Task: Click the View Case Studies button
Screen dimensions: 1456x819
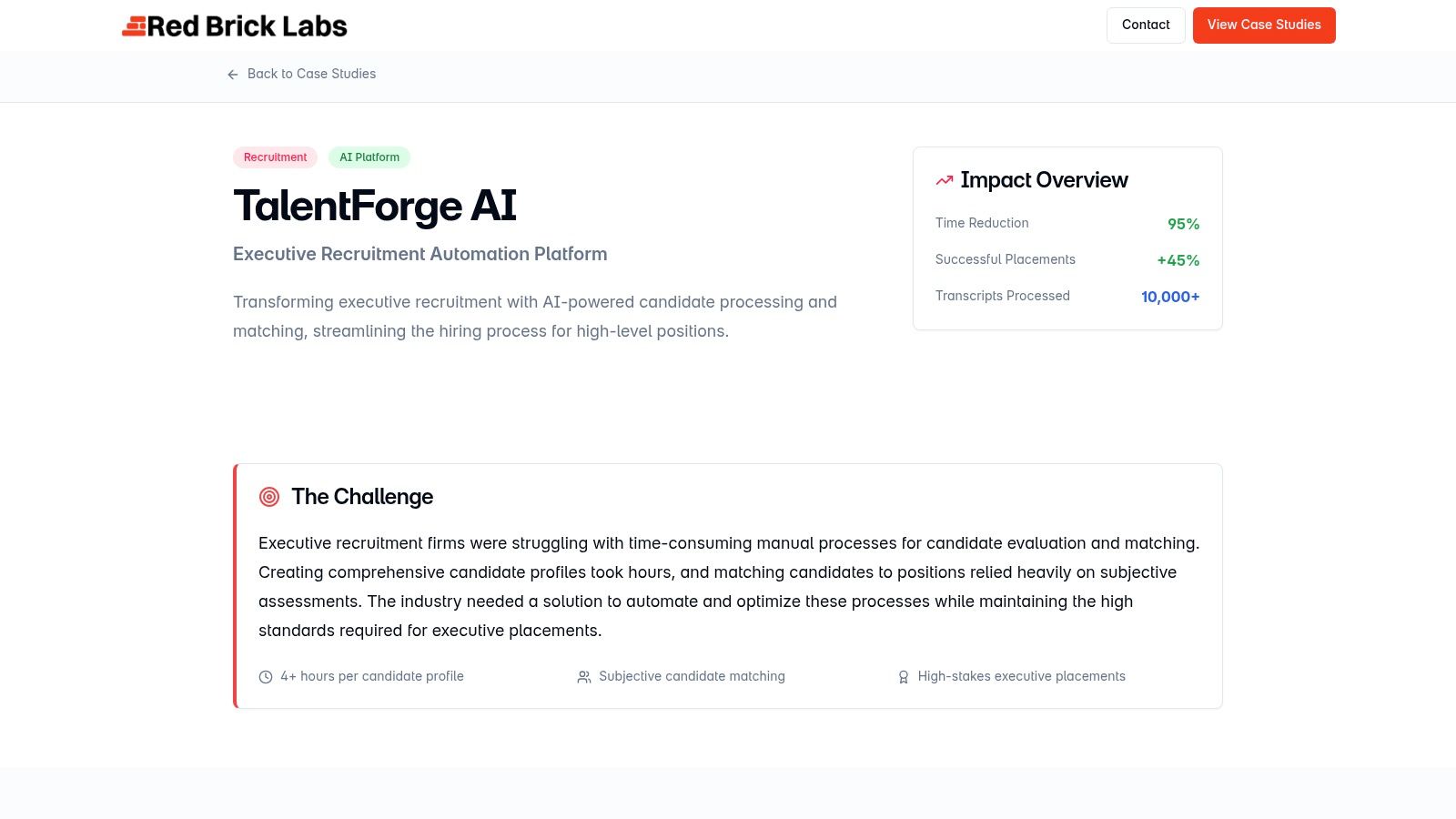Action: pyautogui.click(x=1264, y=25)
